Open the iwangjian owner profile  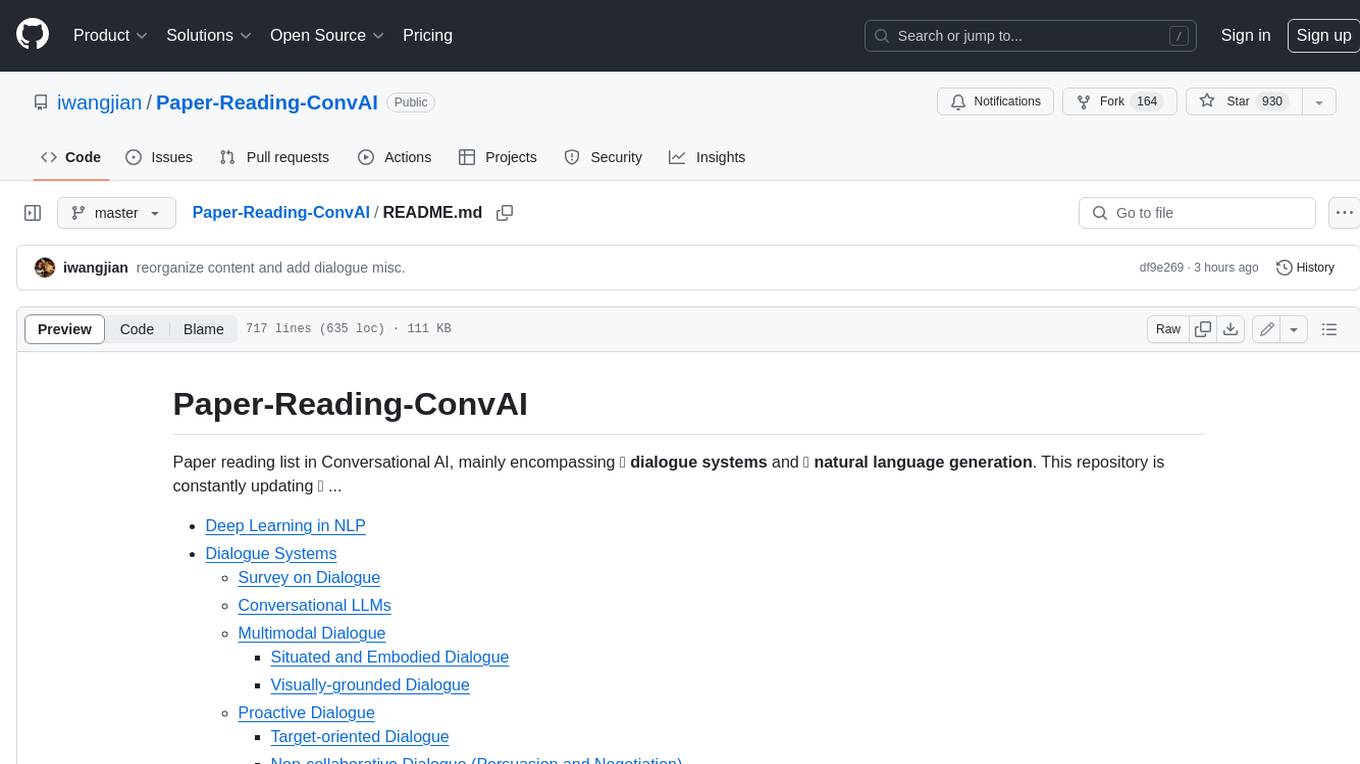99,102
